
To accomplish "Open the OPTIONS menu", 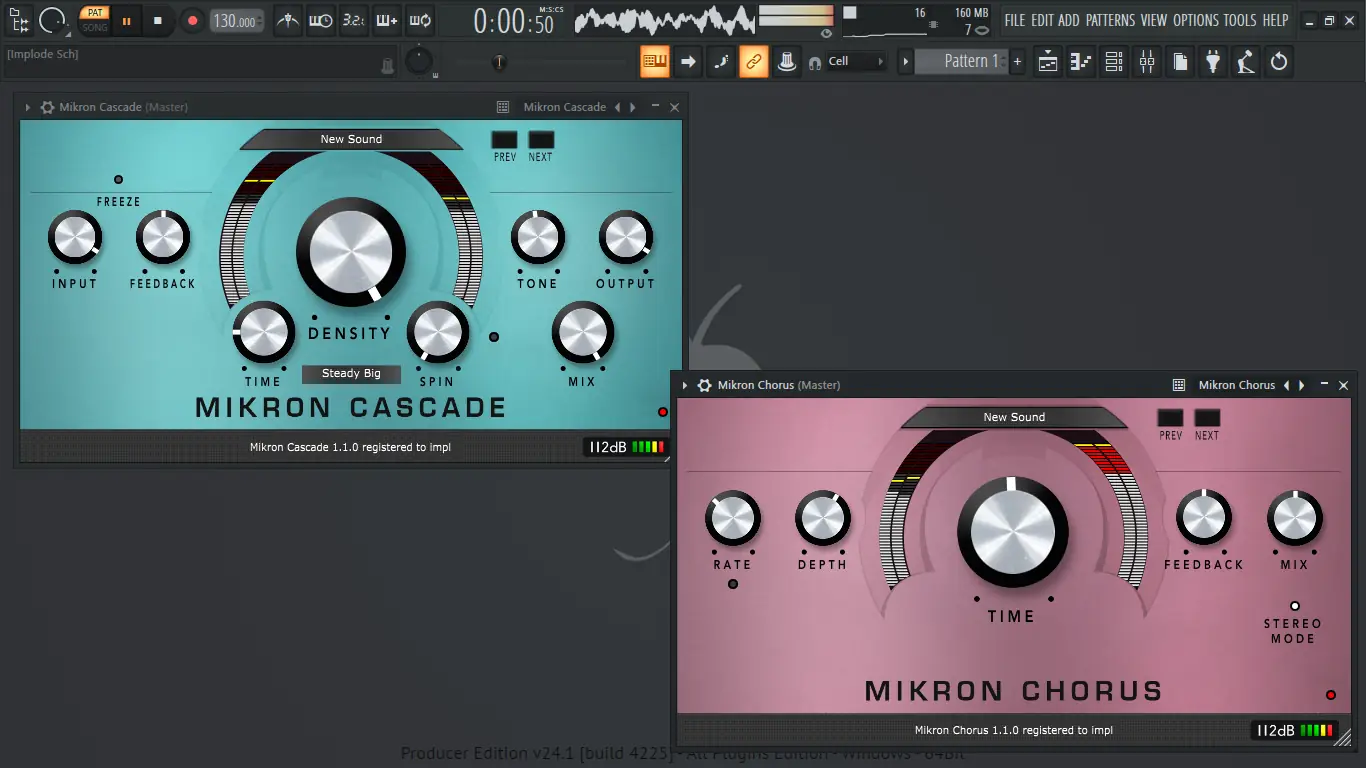I will tap(1196, 20).
